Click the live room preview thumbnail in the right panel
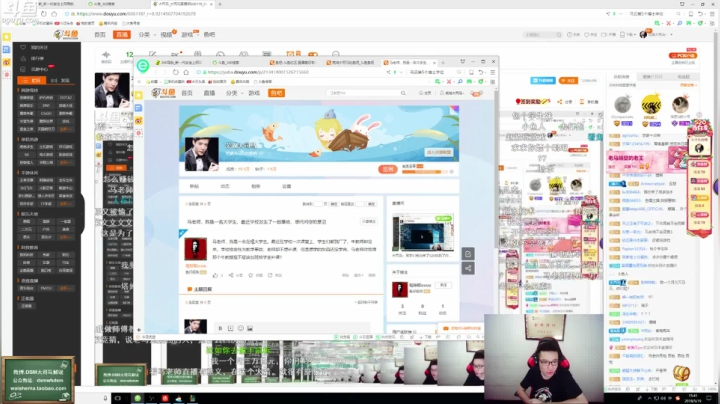720x404 pixels. [422, 233]
